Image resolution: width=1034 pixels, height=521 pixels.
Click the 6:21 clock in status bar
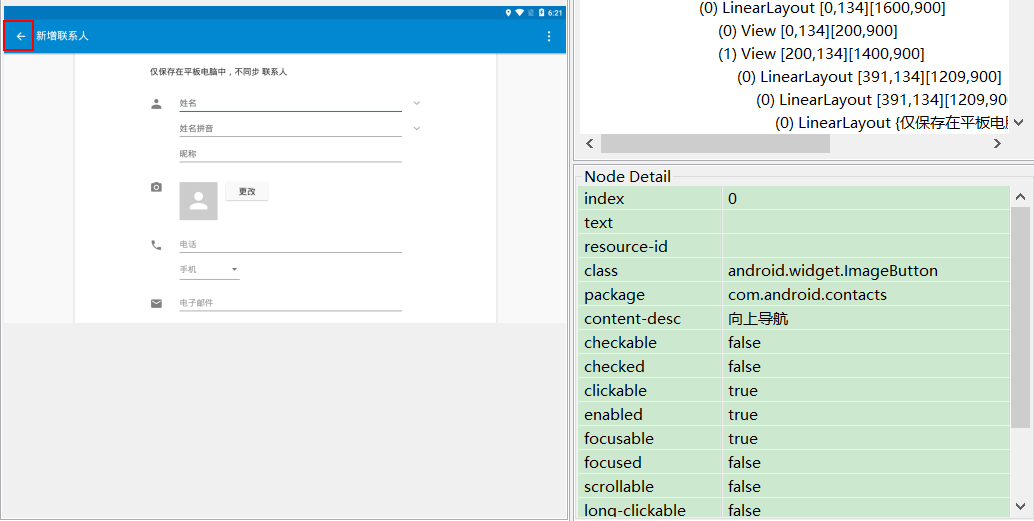[555, 13]
